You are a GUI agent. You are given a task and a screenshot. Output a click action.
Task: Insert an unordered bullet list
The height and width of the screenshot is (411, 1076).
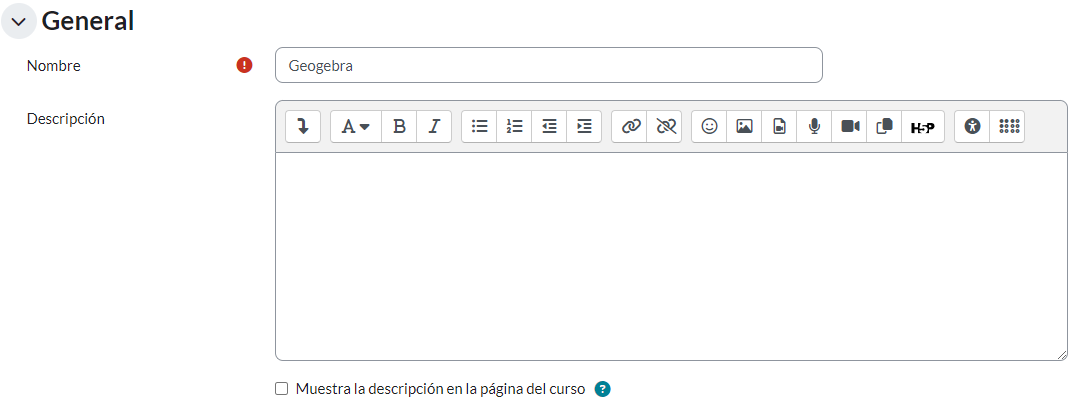coord(479,127)
